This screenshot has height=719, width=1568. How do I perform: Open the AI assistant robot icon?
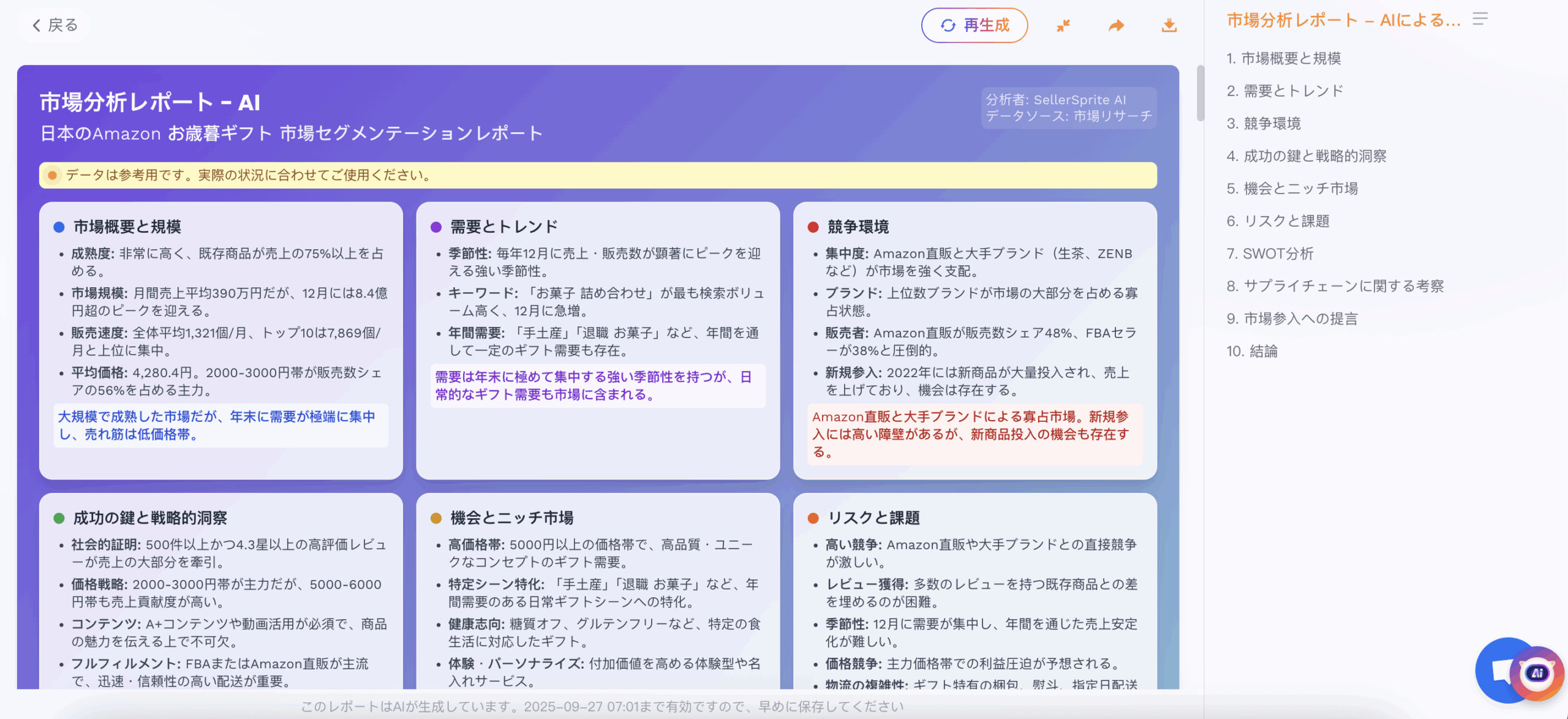pyautogui.click(x=1537, y=673)
